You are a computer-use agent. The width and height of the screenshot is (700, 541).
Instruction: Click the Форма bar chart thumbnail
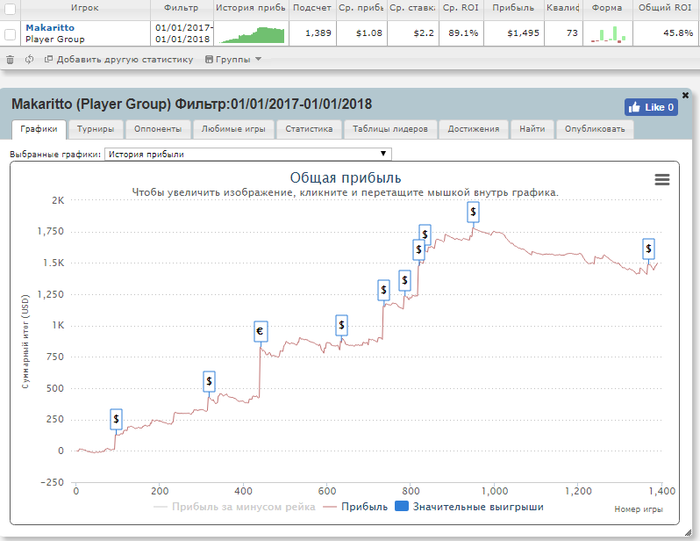tap(608, 34)
